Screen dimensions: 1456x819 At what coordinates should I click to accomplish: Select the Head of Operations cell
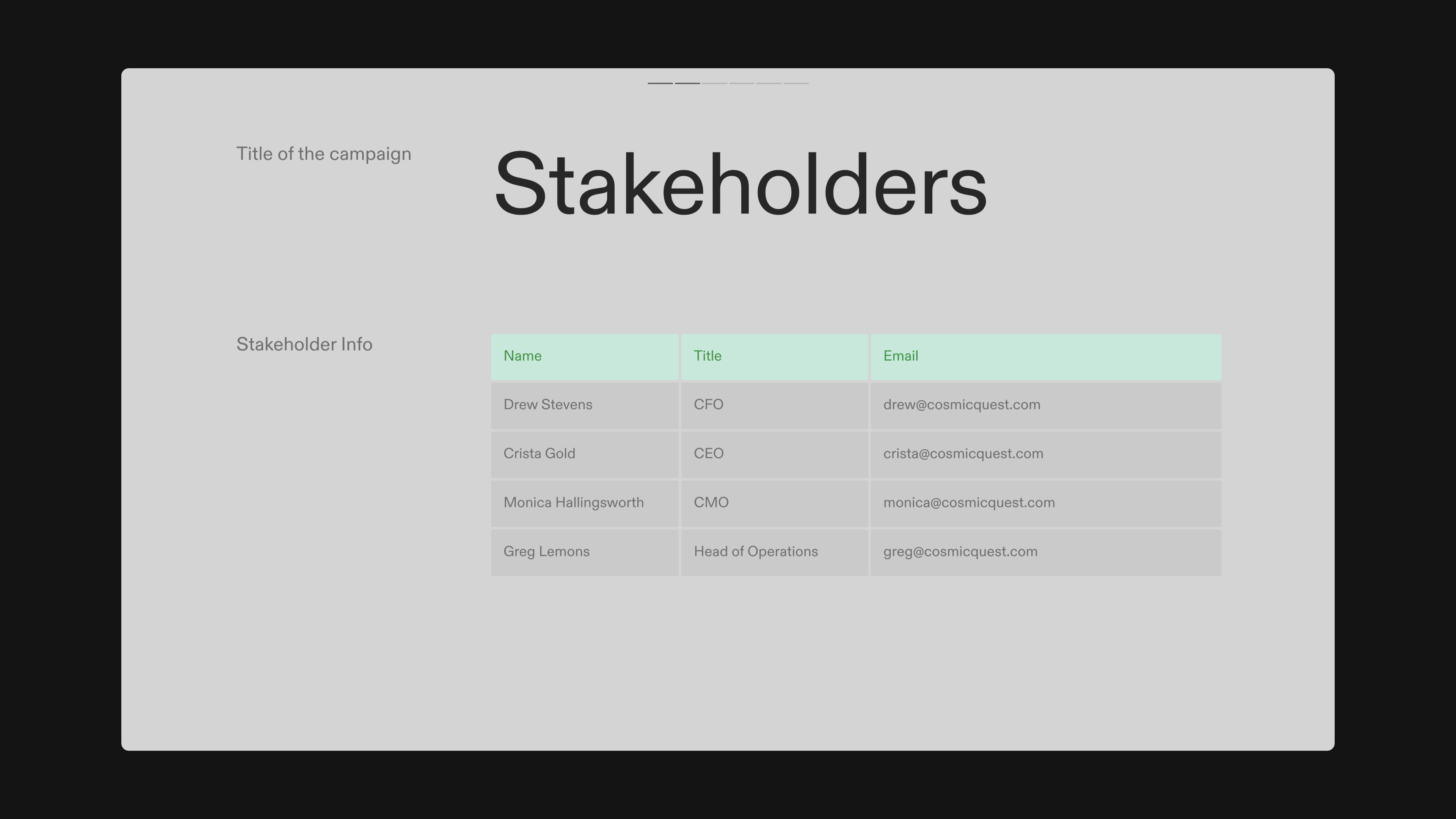coord(774,552)
